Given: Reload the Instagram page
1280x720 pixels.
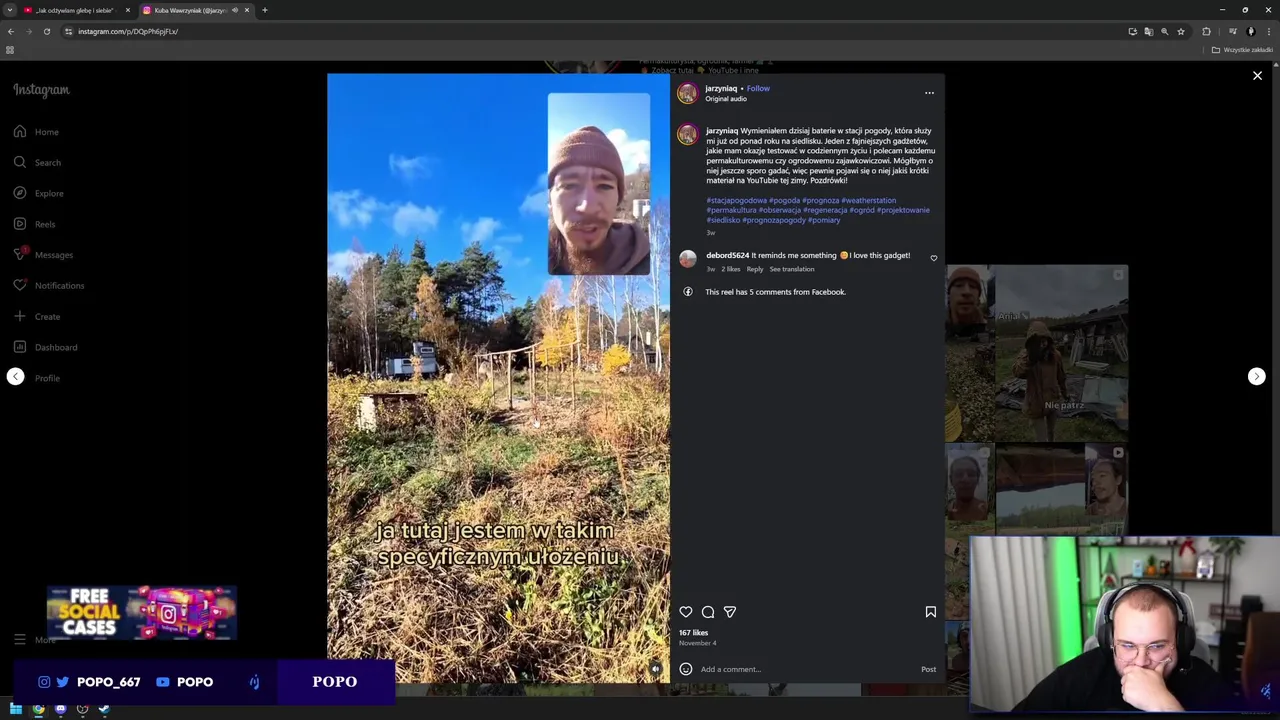Looking at the screenshot, I should pyautogui.click(x=46, y=31).
